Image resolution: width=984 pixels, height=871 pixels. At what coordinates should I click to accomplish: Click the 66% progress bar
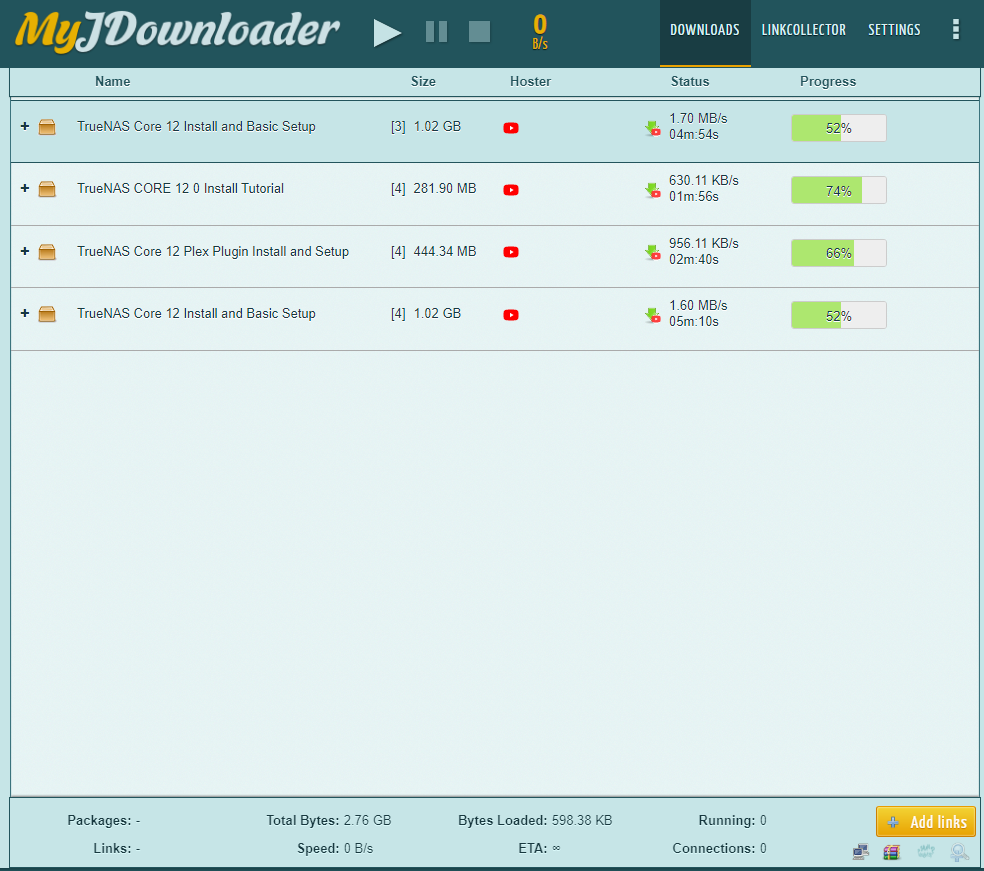pos(838,253)
